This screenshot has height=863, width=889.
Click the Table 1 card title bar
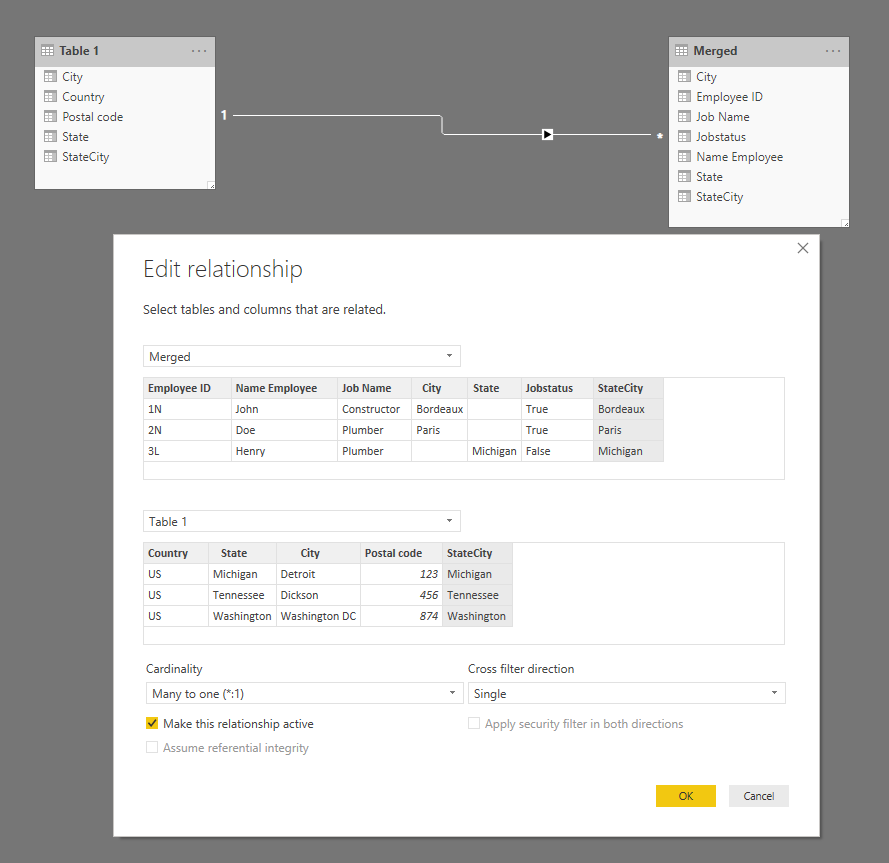coord(125,52)
